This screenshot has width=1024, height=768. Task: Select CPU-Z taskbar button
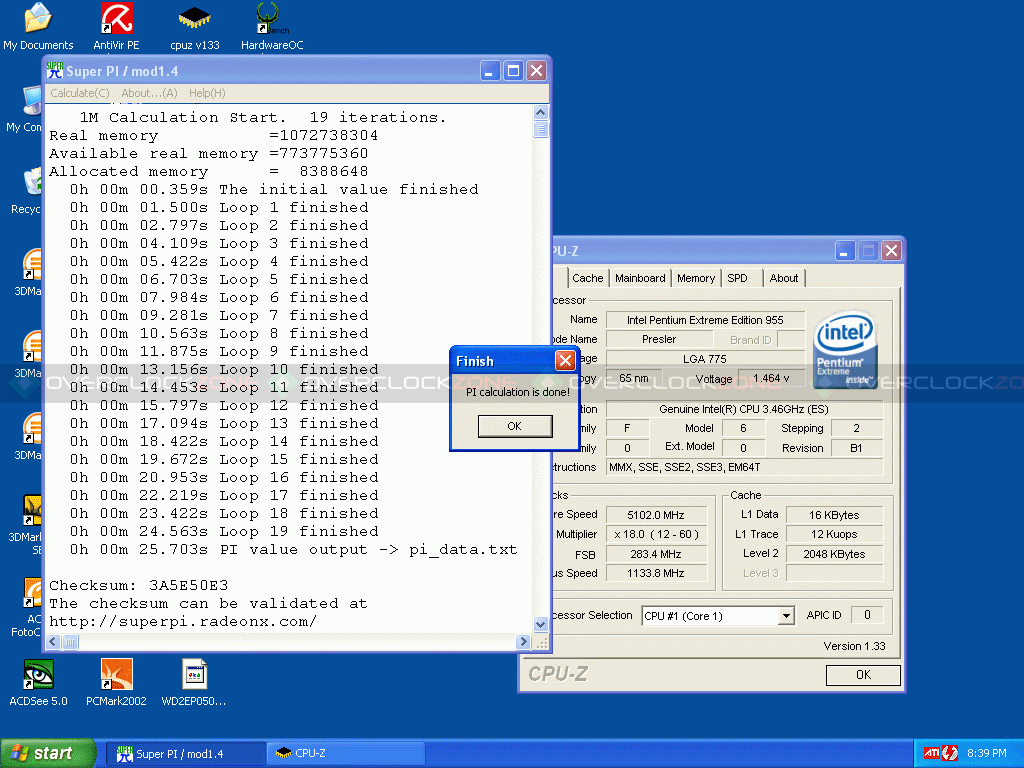coord(346,754)
